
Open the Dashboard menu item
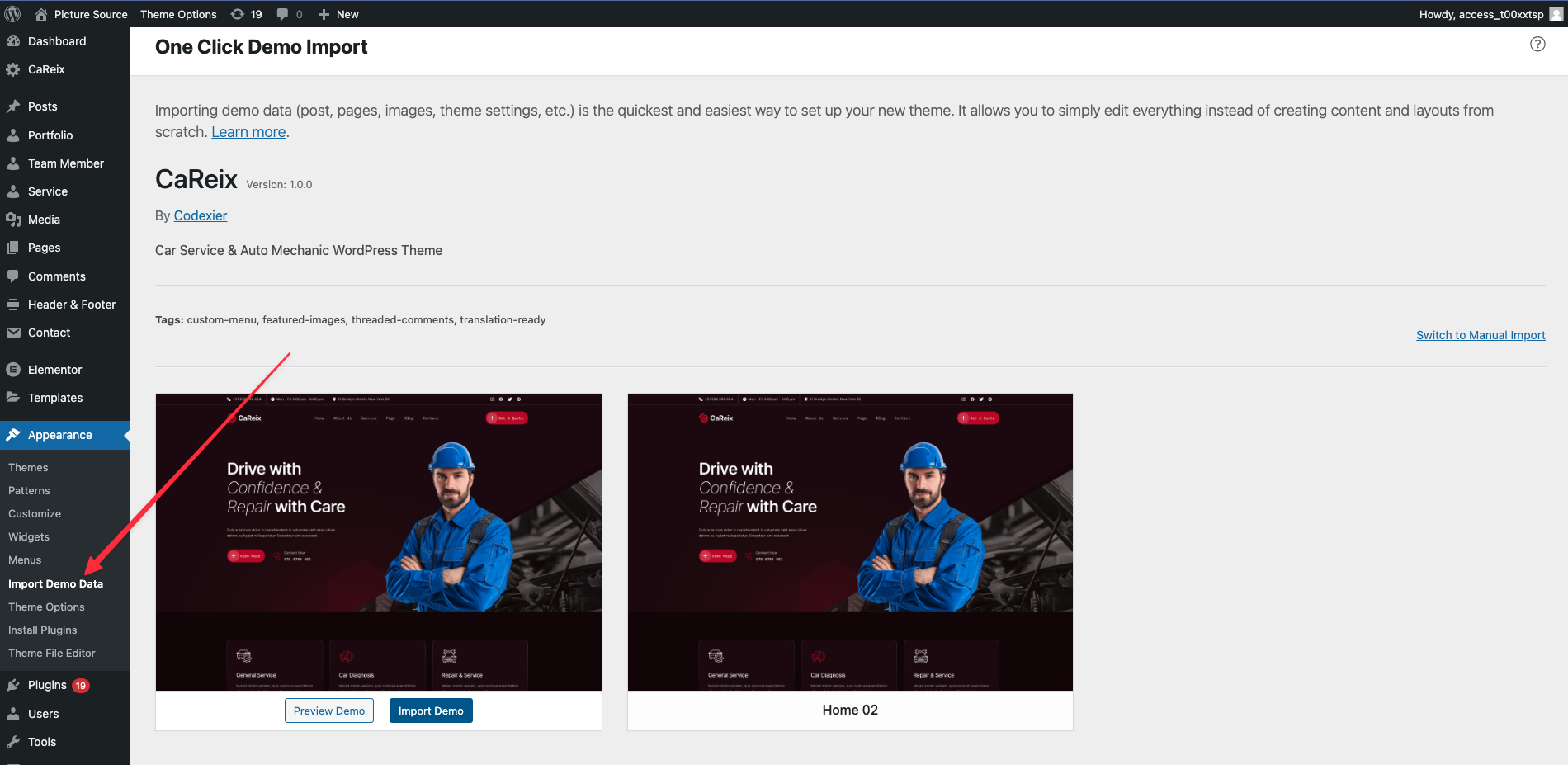tap(65, 41)
